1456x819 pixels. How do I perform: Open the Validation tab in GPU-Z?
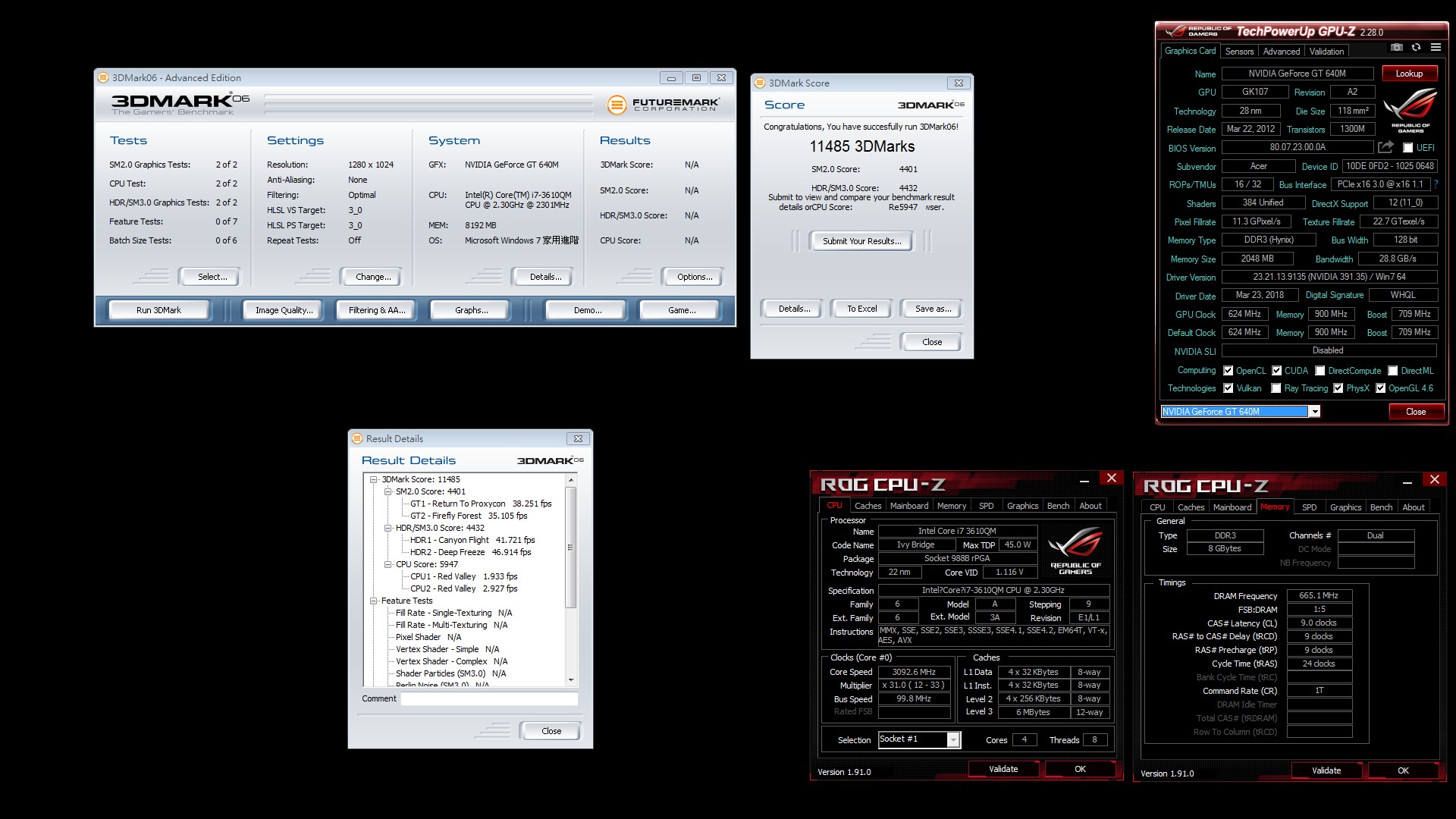point(1326,52)
